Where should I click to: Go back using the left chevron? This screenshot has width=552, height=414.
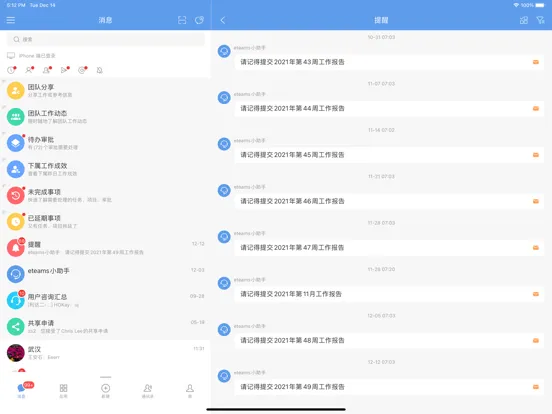point(223,20)
